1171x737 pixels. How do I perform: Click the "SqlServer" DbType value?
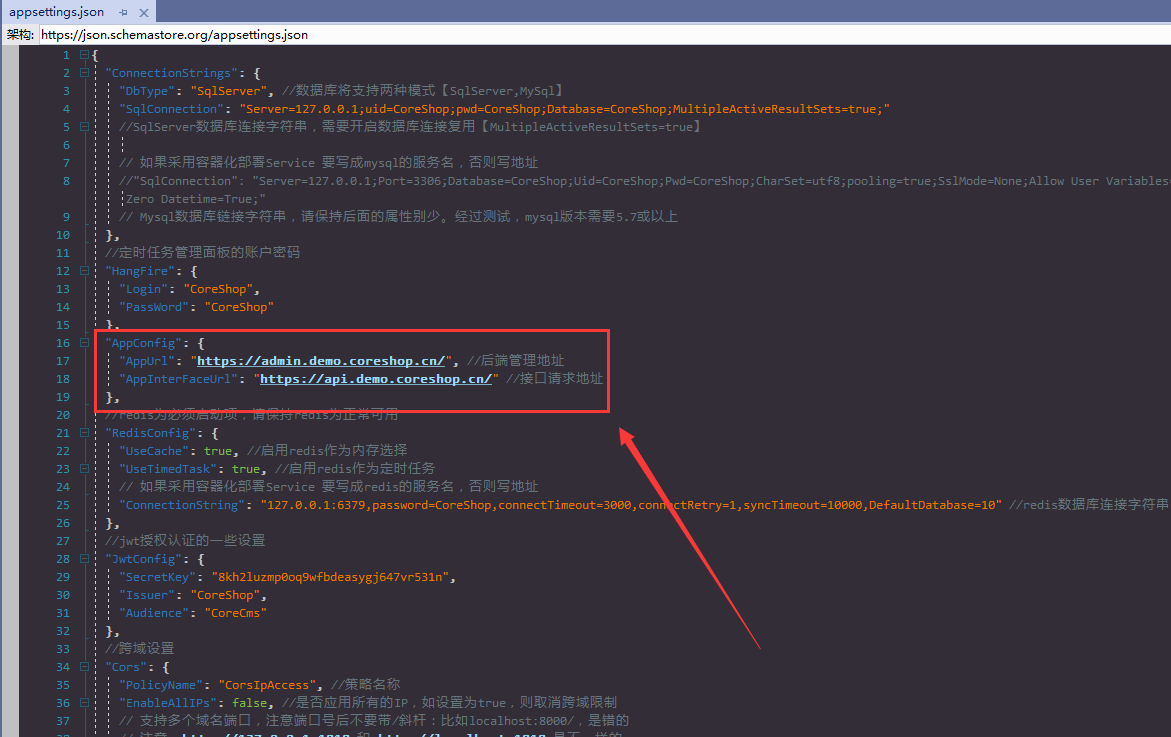[x=225, y=91]
